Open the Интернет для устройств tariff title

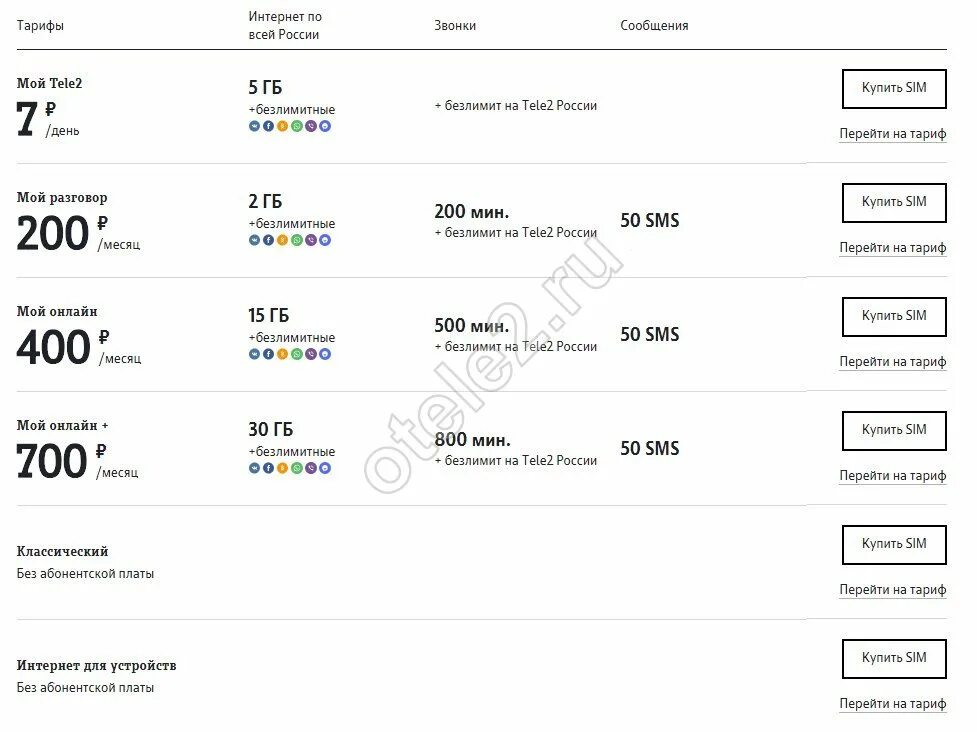(x=97, y=666)
